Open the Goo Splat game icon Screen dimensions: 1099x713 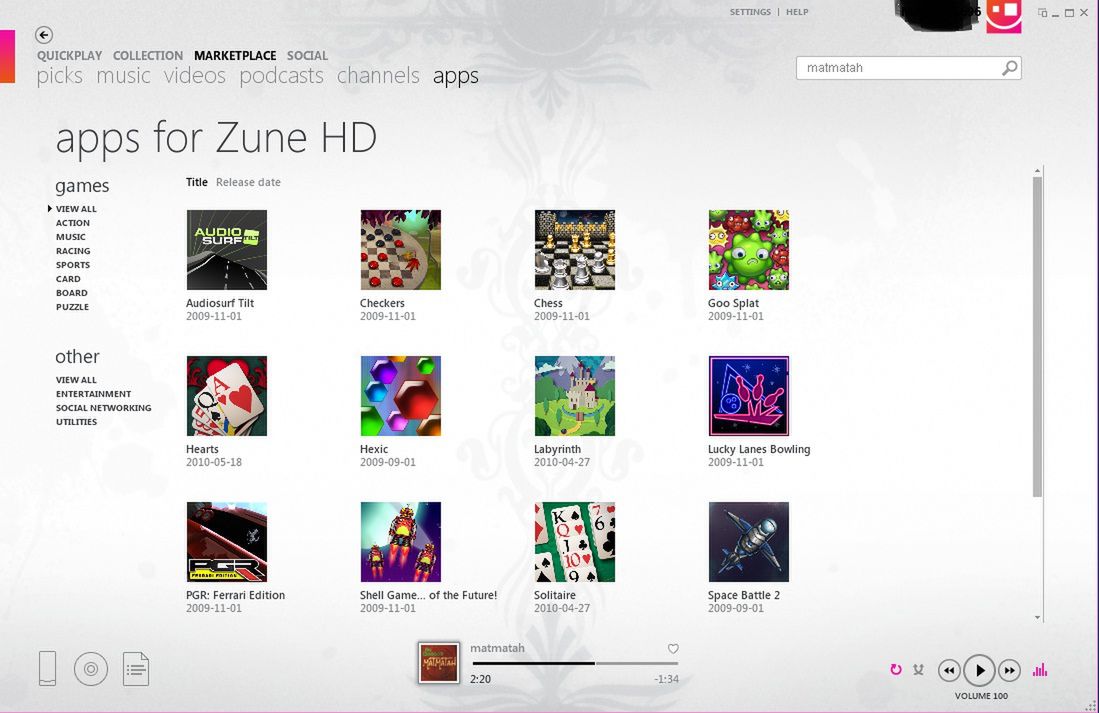749,250
